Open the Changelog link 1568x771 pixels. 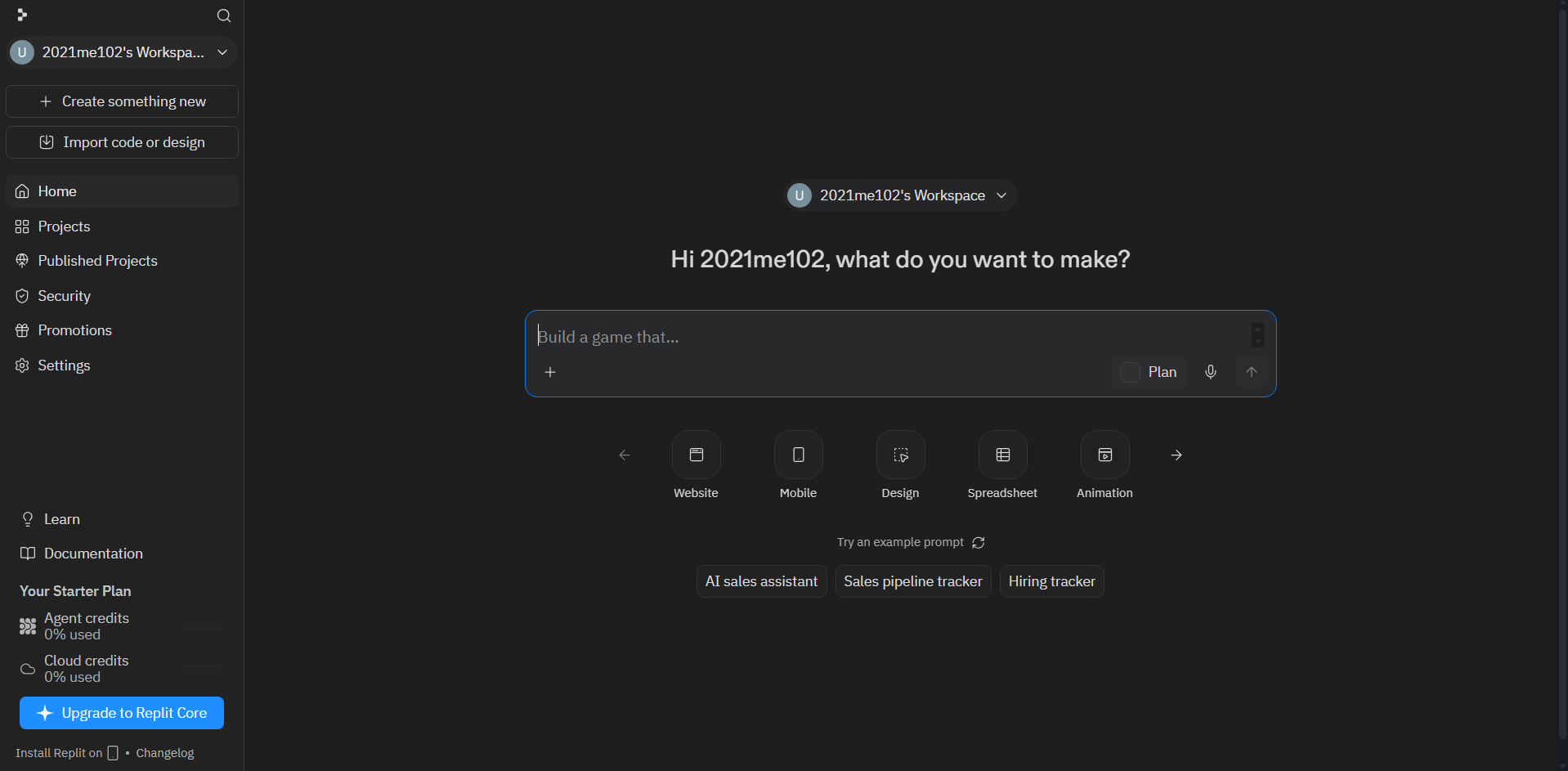165,753
